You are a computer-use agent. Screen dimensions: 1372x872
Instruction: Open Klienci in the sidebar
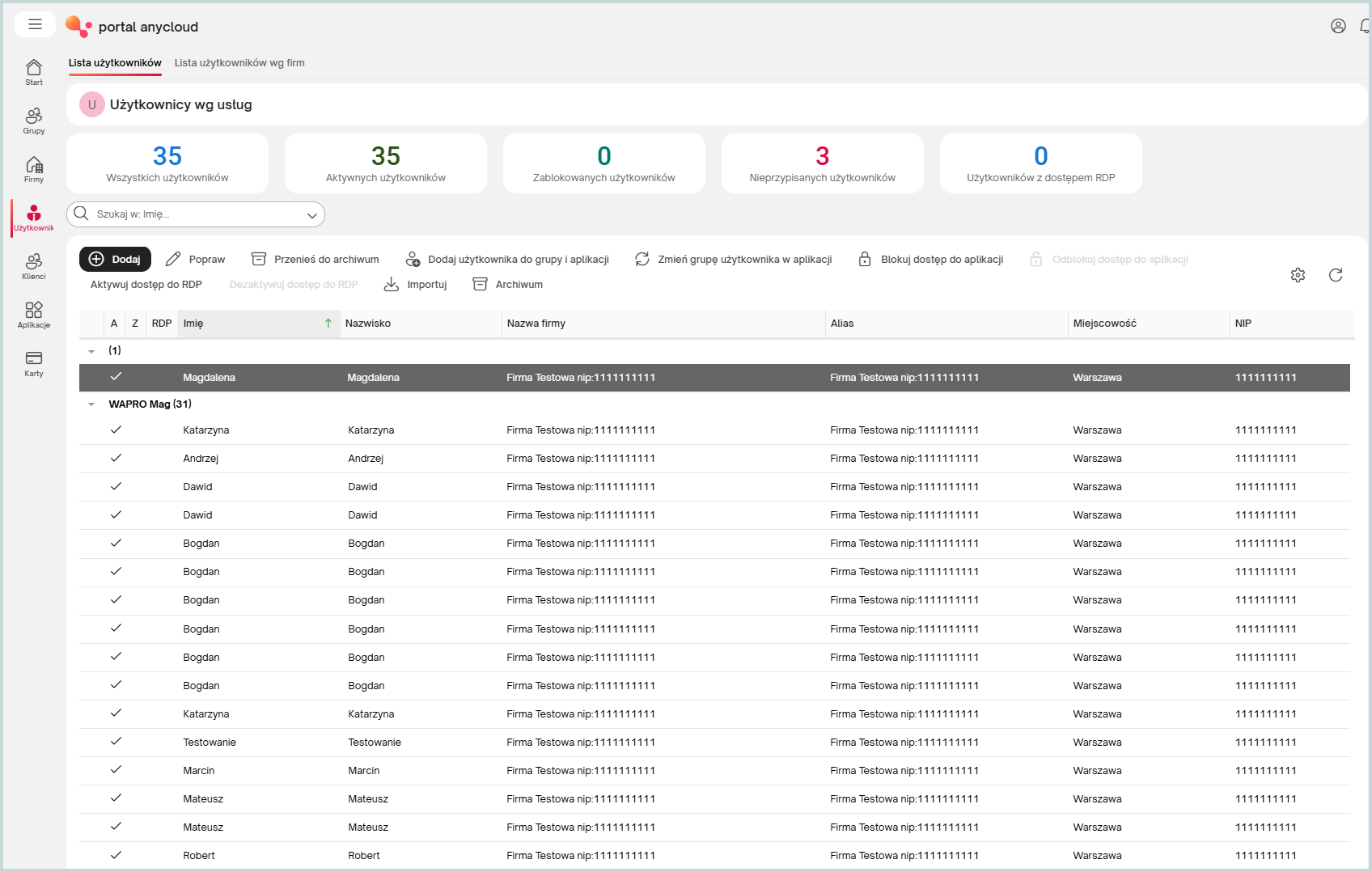click(34, 266)
